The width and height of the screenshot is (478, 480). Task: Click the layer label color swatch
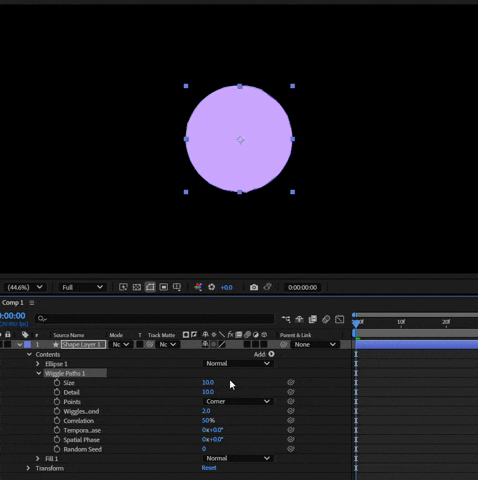28,344
